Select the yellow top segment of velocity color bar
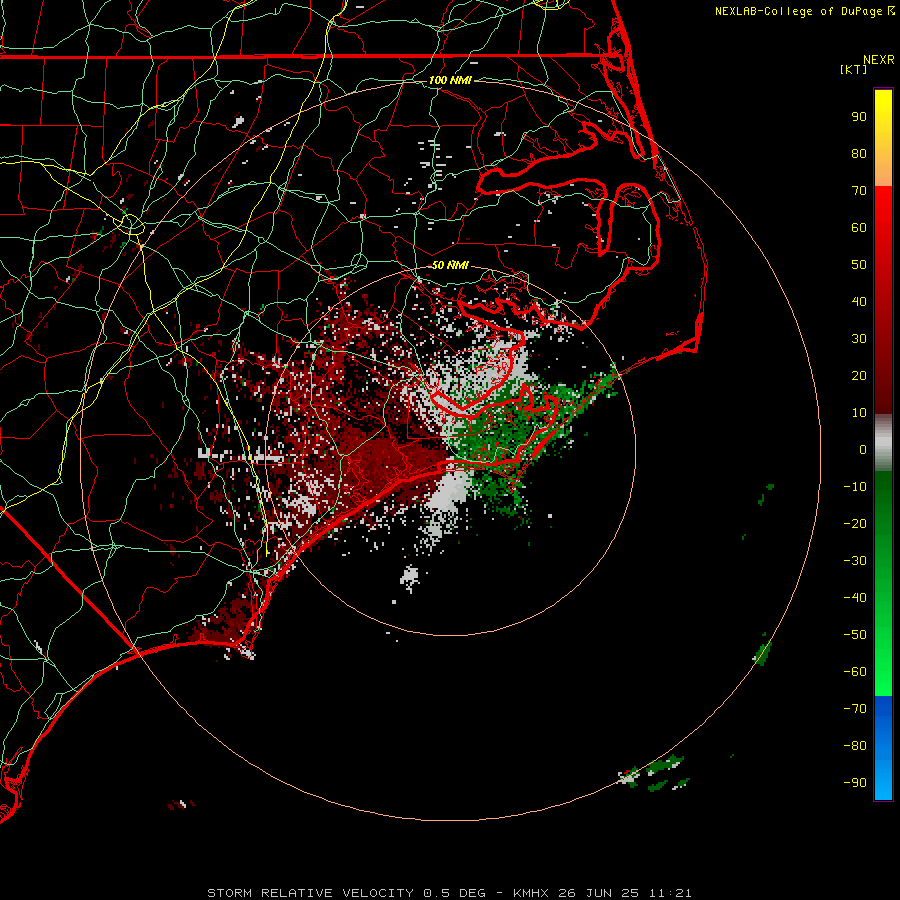The height and width of the screenshot is (900, 900). [883, 138]
